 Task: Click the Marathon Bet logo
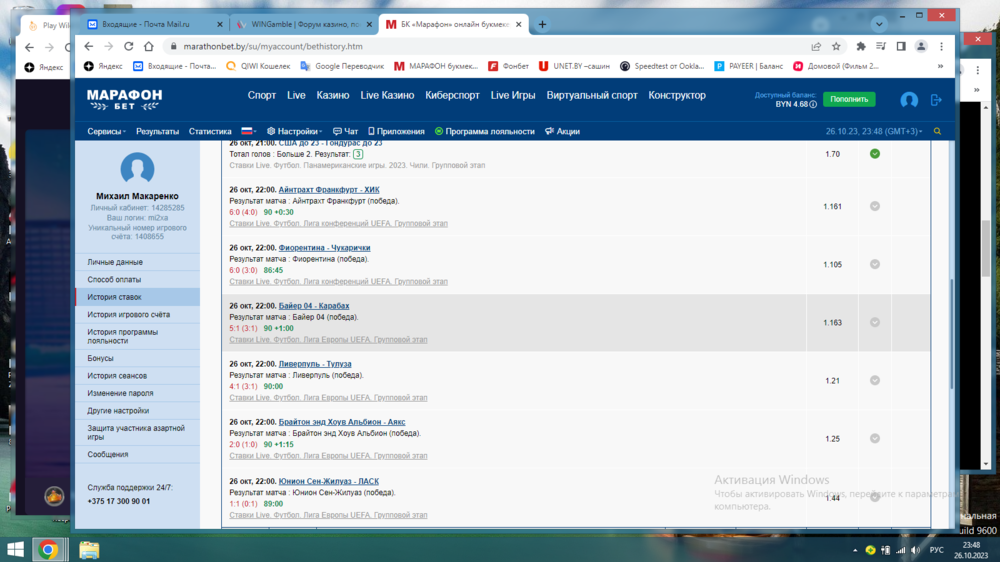coord(124,98)
